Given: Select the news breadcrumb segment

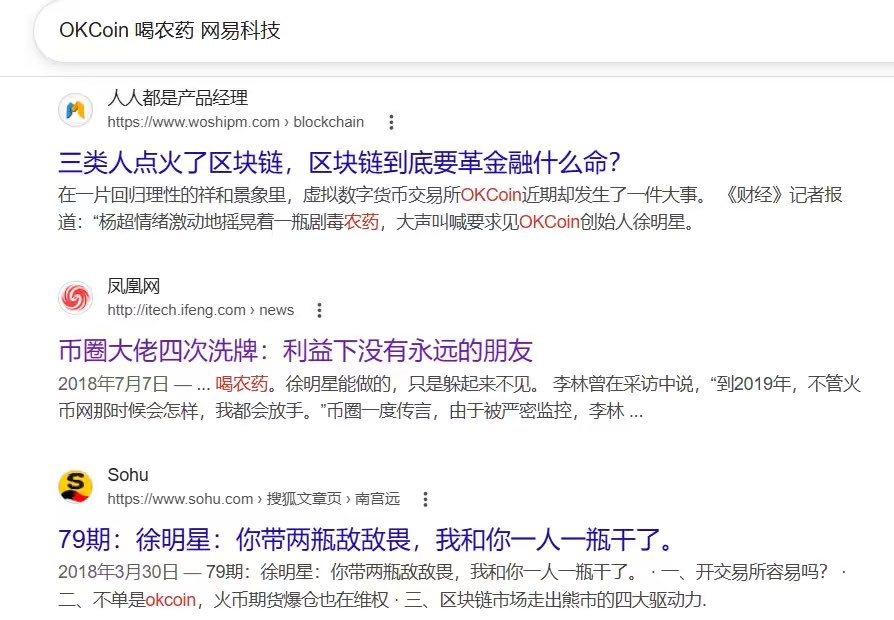Looking at the screenshot, I should click(x=283, y=310).
